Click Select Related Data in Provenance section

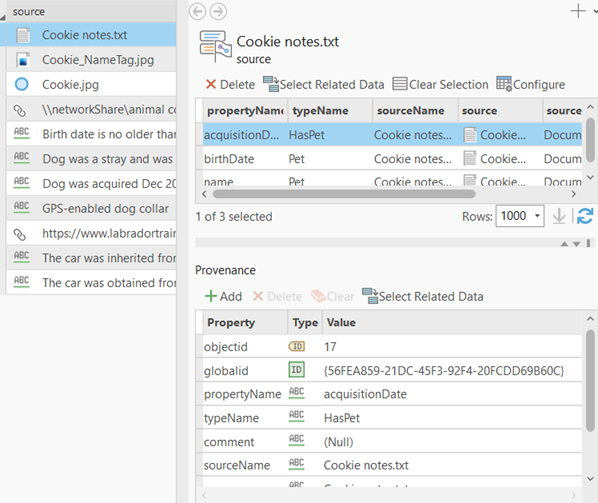pyautogui.click(x=423, y=296)
